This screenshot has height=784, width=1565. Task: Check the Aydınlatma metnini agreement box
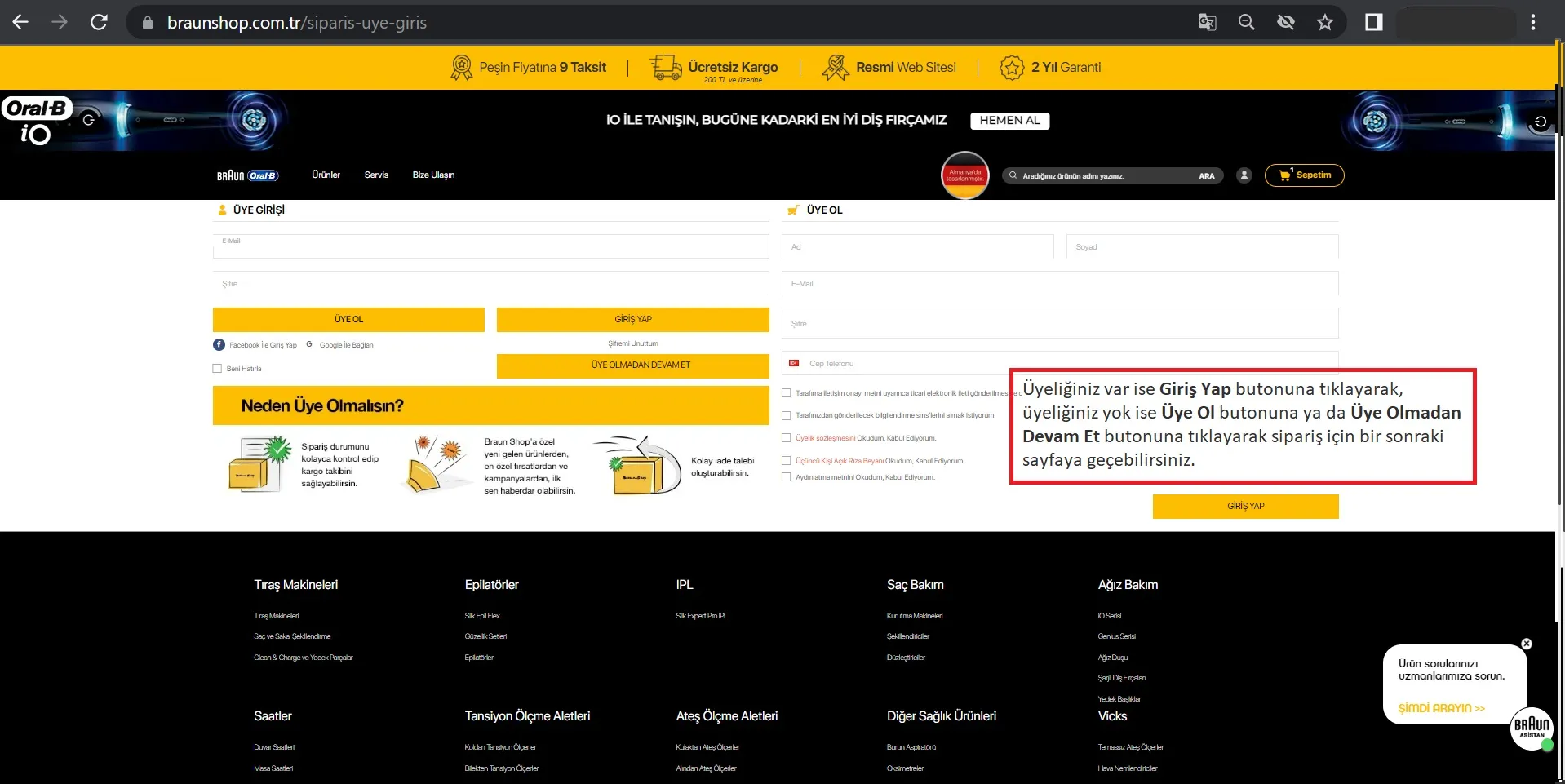pos(787,477)
